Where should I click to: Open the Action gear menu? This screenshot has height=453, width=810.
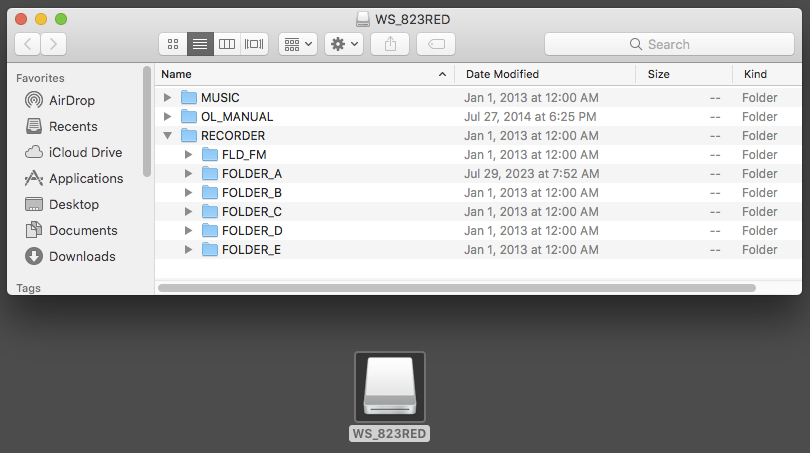343,44
